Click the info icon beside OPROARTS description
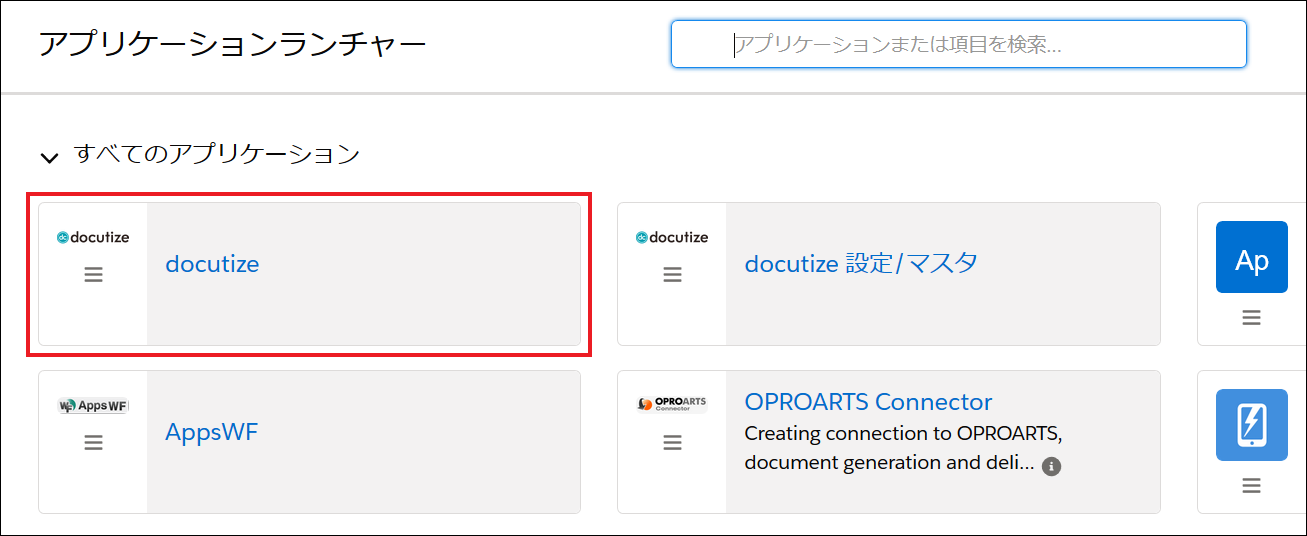Image resolution: width=1307 pixels, height=536 pixels. point(1051,466)
